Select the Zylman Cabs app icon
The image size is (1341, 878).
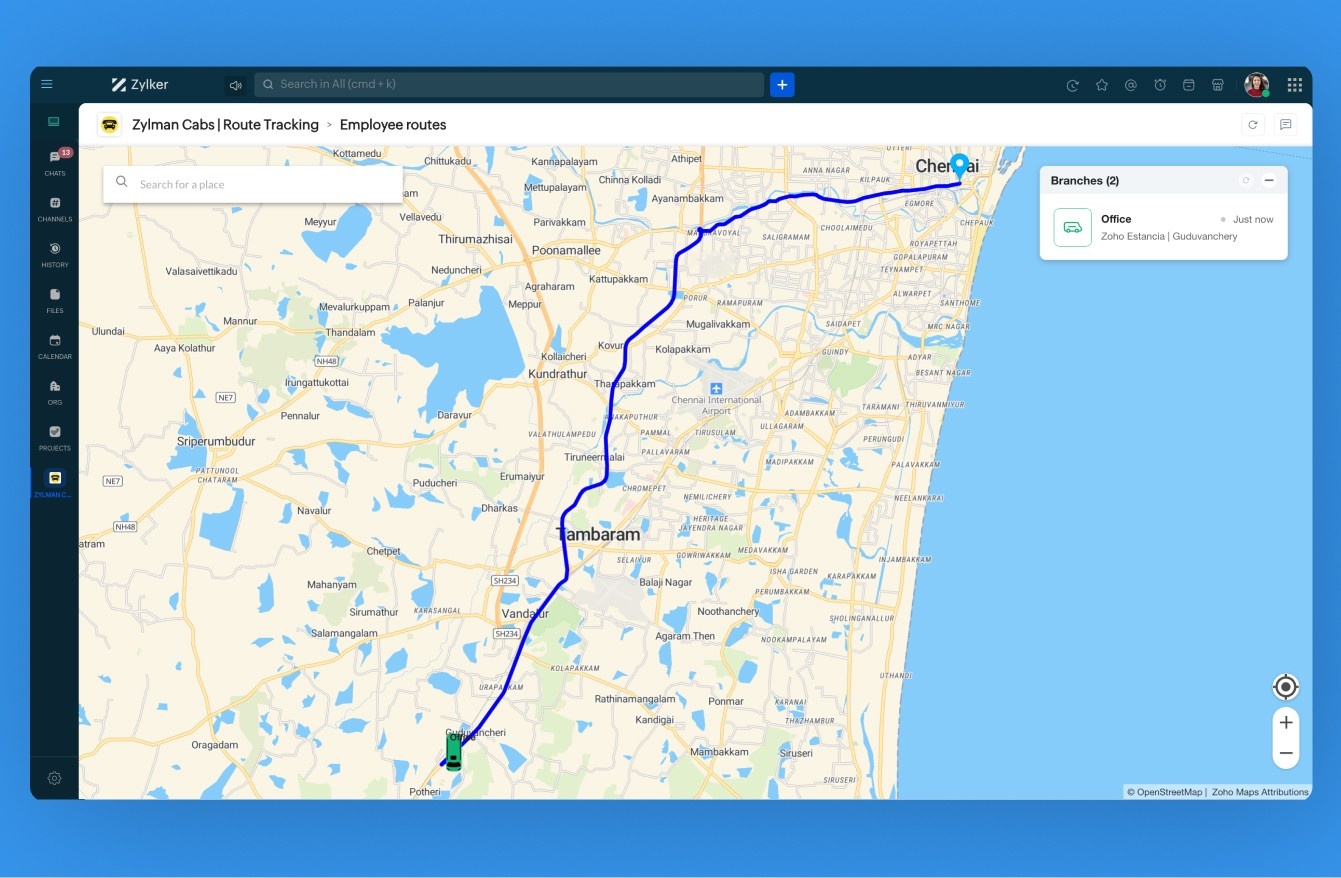pyautogui.click(x=54, y=479)
